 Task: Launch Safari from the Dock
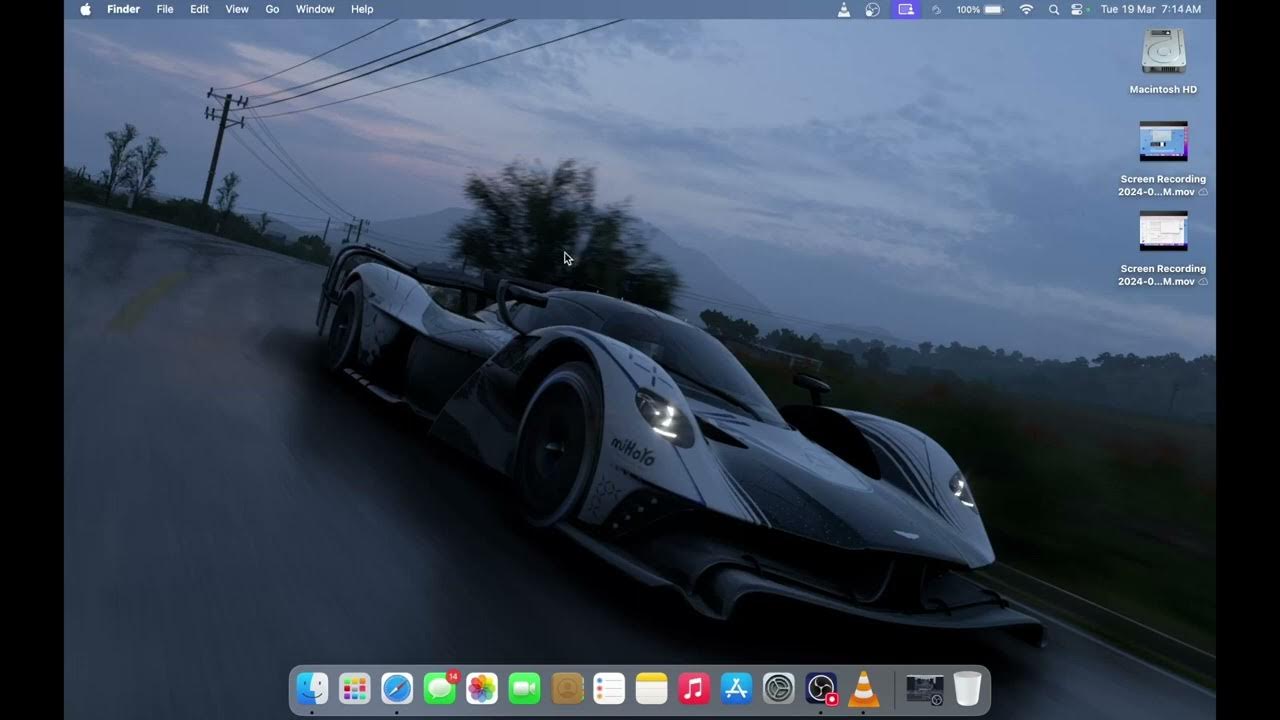pyautogui.click(x=397, y=688)
